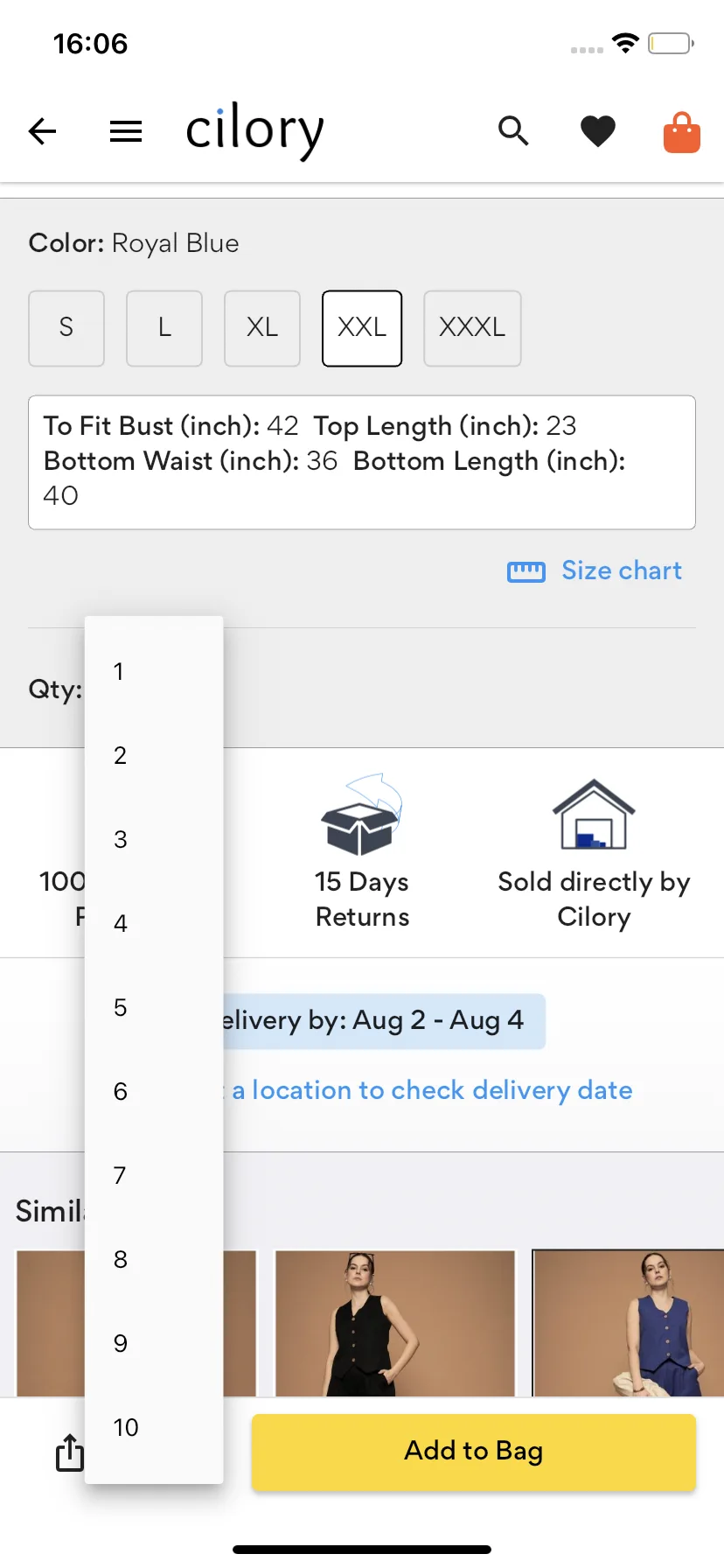Image resolution: width=724 pixels, height=1568 pixels.
Task: Tap the Sold directly by Cilory icon
Action: (x=594, y=815)
